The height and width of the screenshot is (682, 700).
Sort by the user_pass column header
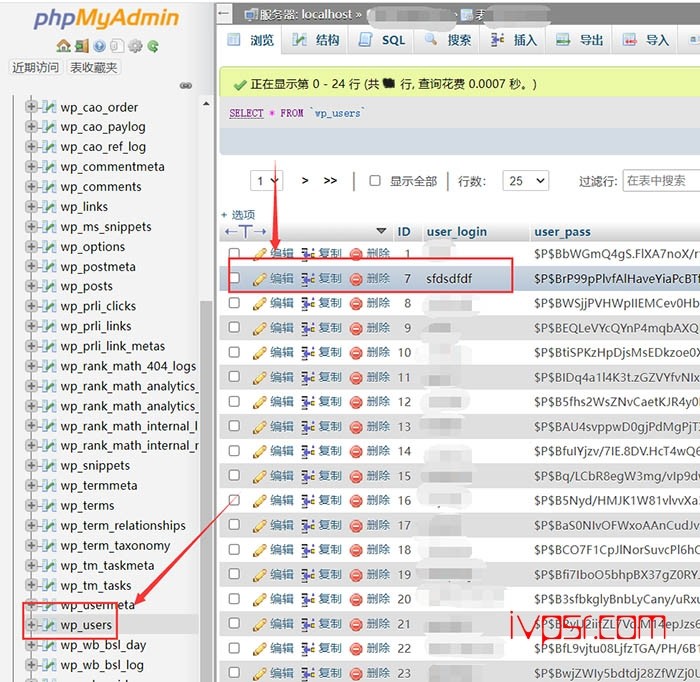(x=562, y=232)
